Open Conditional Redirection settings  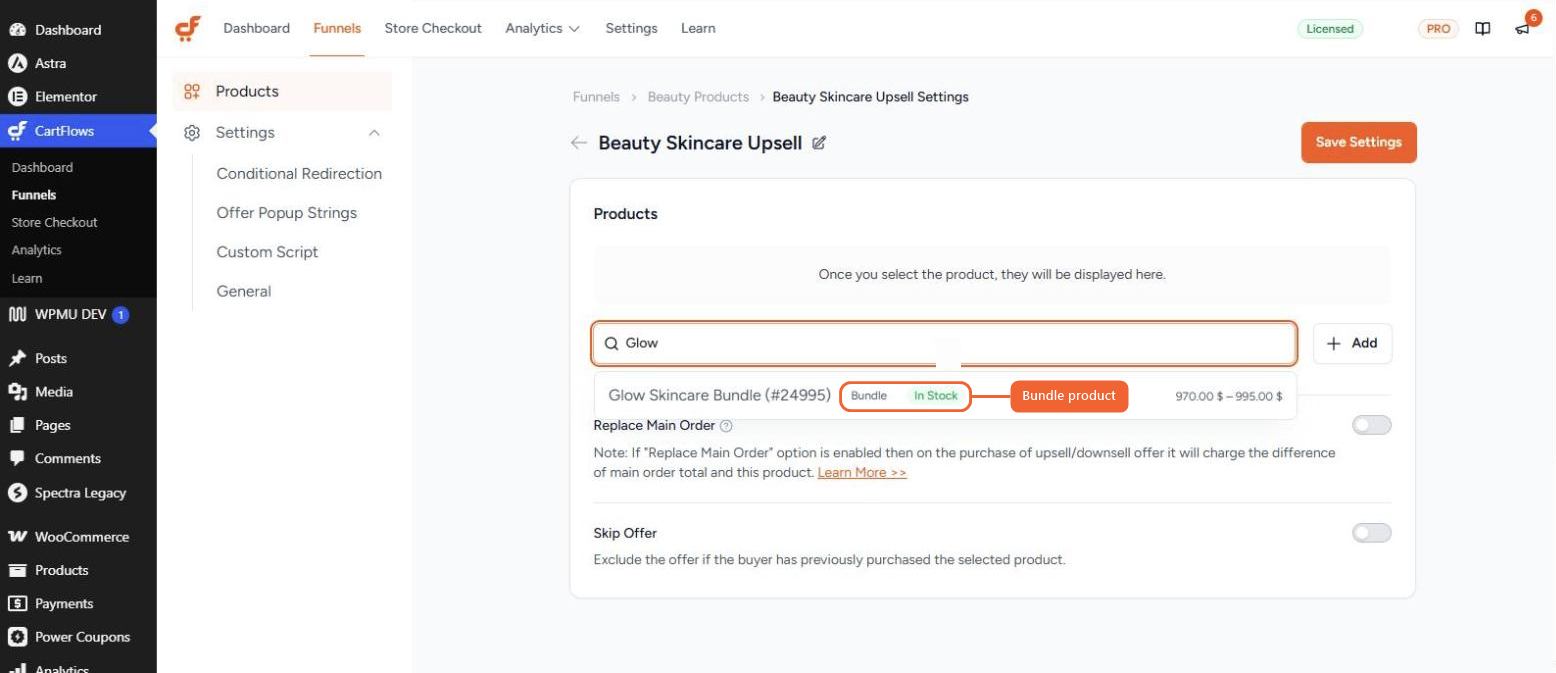tap(299, 174)
